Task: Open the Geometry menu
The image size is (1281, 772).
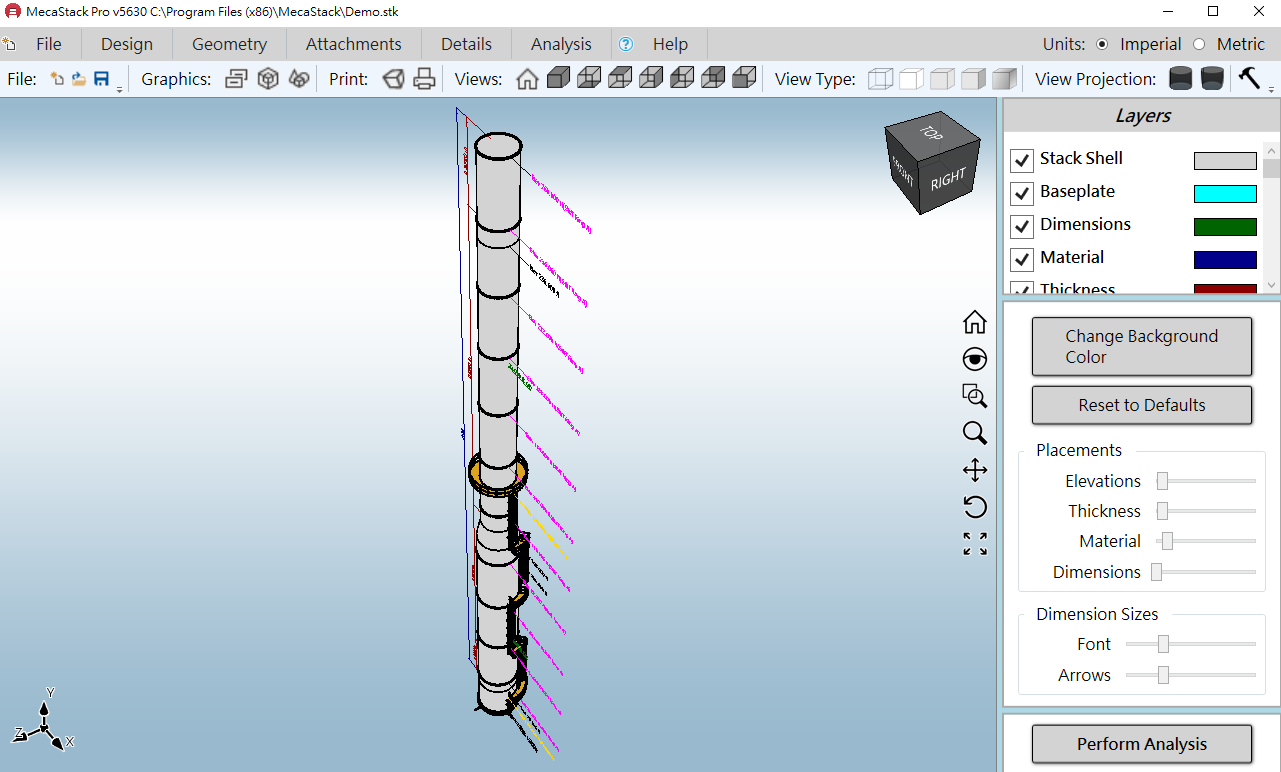Action: click(x=229, y=44)
